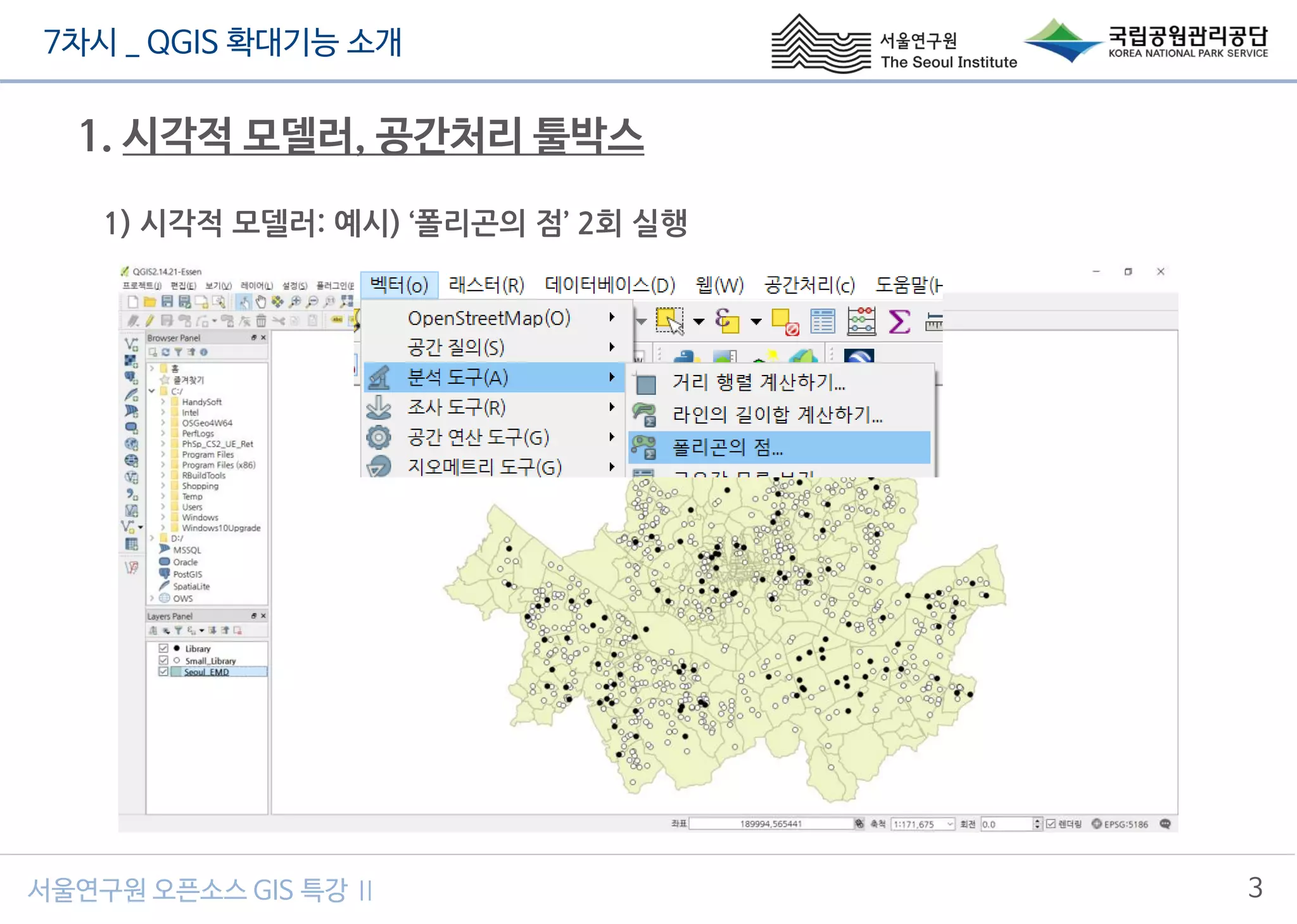Viewport: 1297px width, 924px height.
Task: Delete selected features with the trash can icon
Action: coord(261,320)
